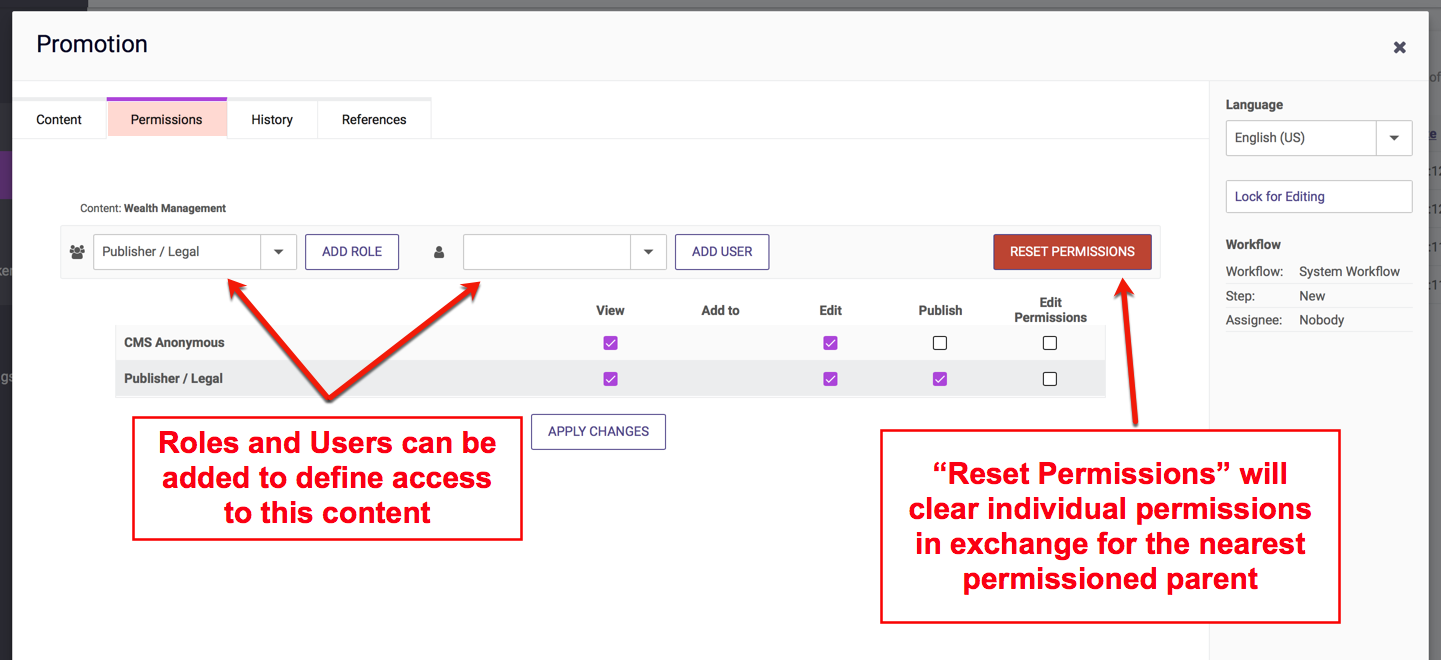Go to the References tab
The height and width of the screenshot is (660, 1441).
pyautogui.click(x=374, y=119)
